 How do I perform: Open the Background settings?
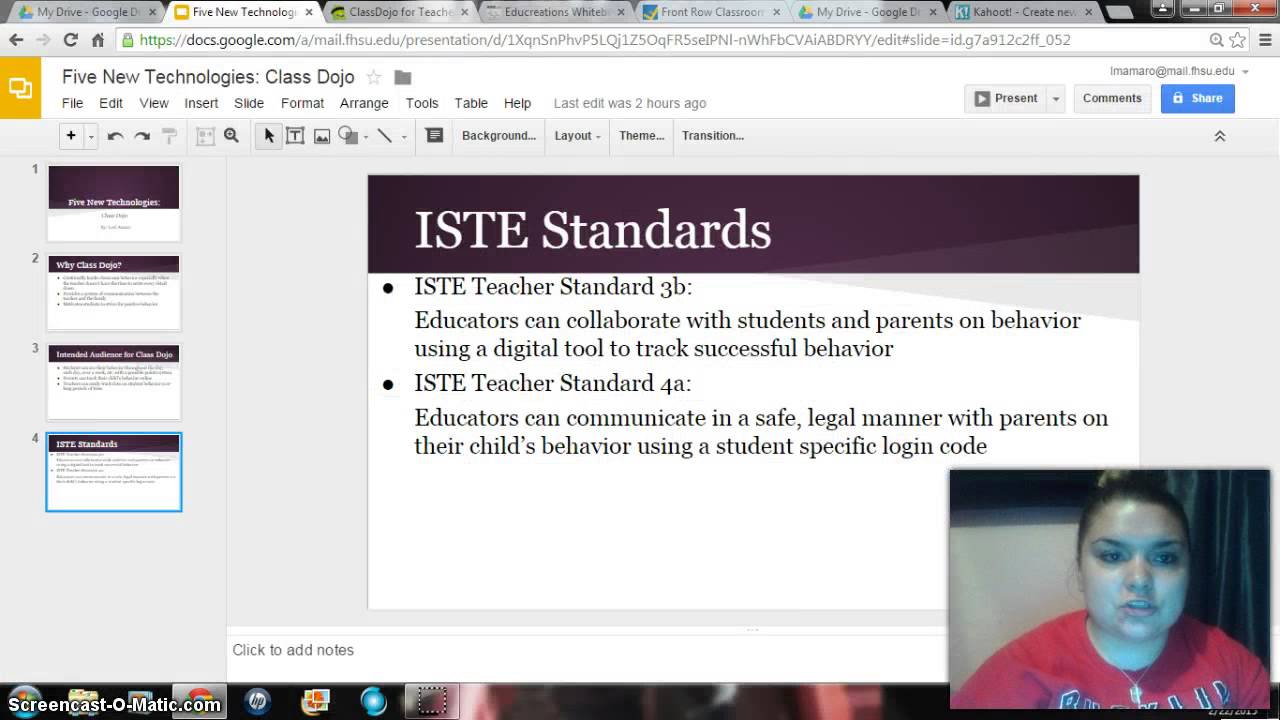(x=499, y=136)
